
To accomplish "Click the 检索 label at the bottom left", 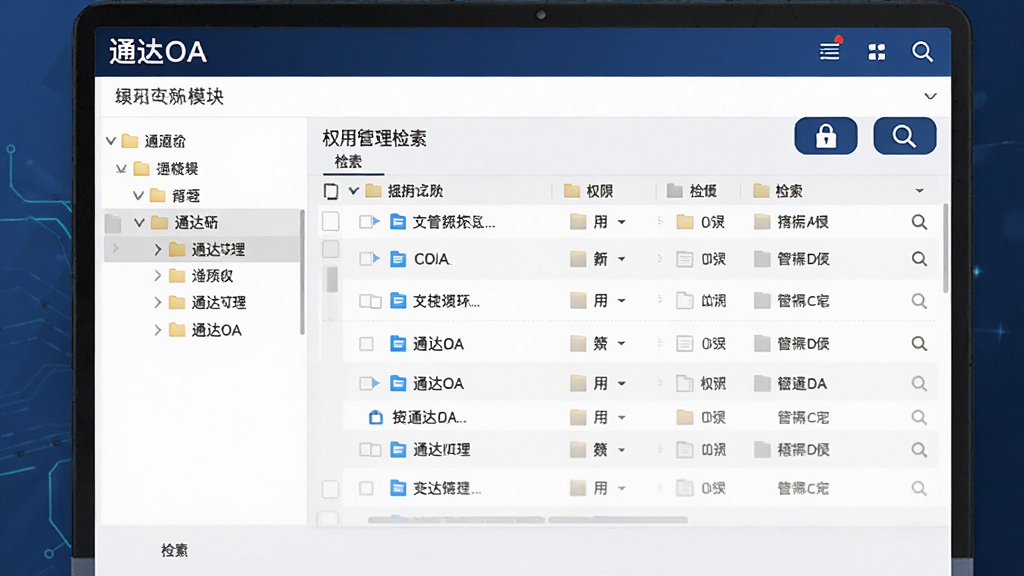I will pos(174,551).
